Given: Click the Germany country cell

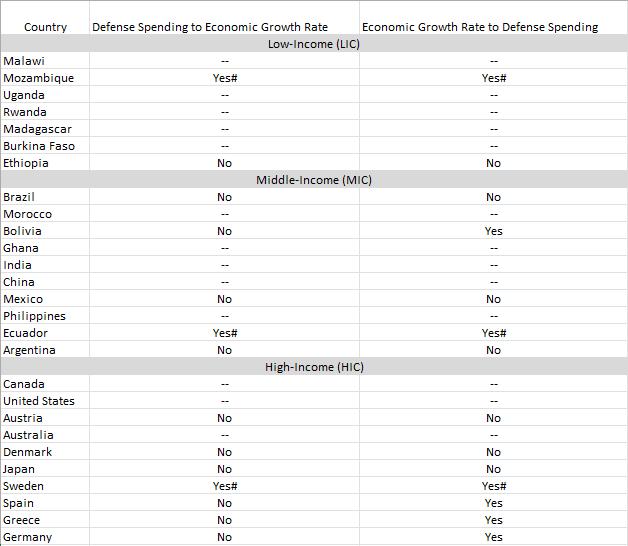Looking at the screenshot, I should tap(28, 537).
